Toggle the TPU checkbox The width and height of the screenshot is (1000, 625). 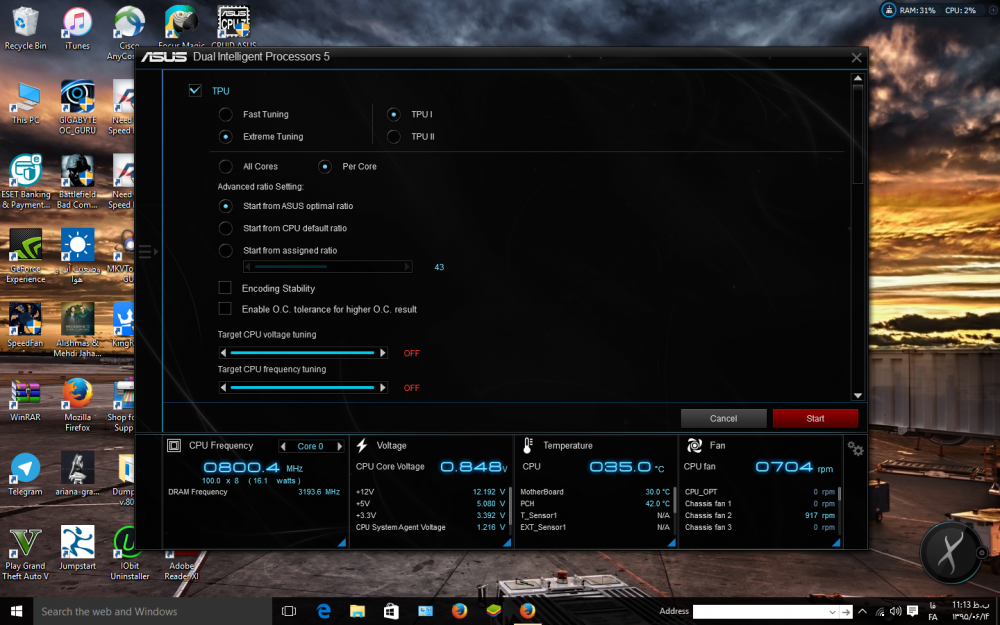(x=195, y=91)
